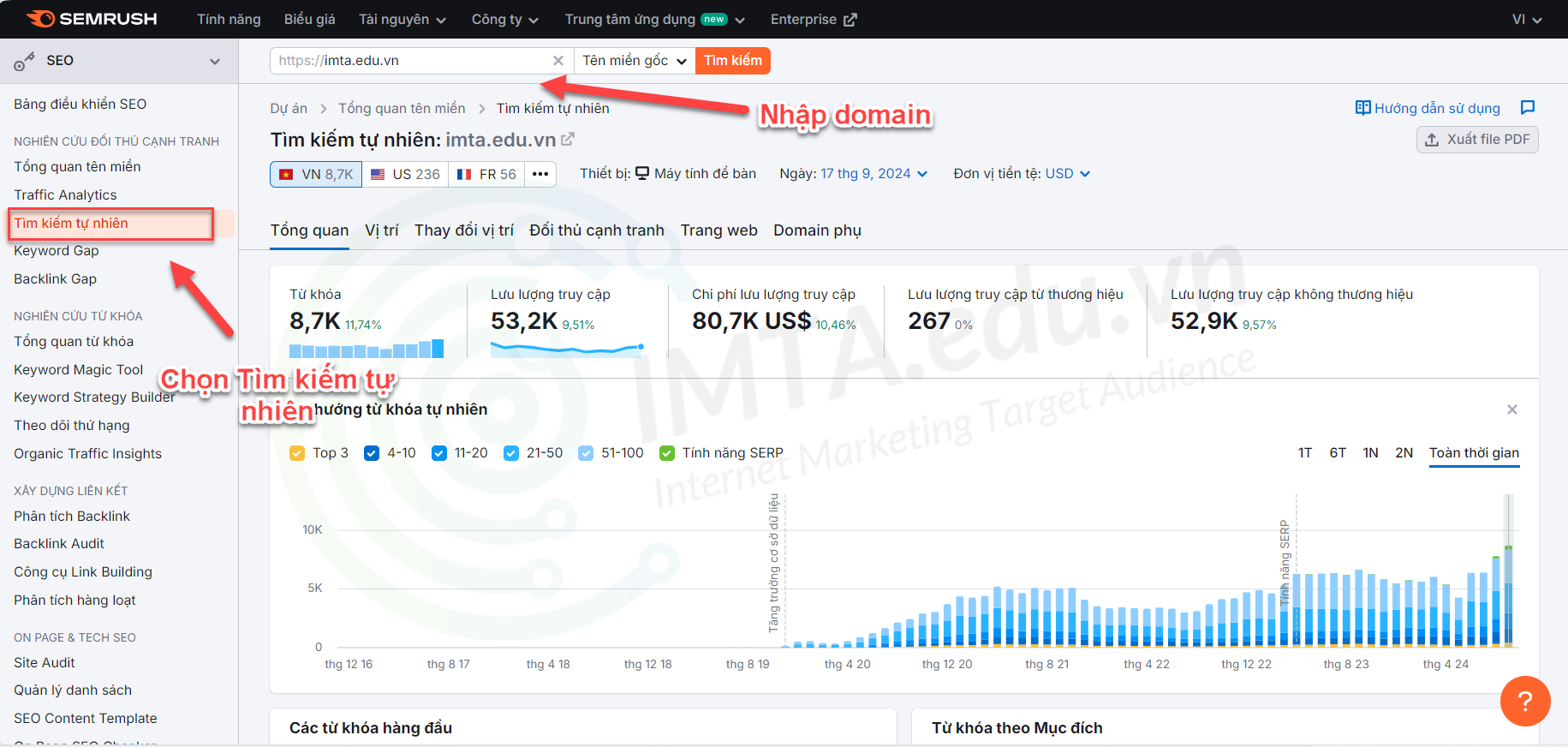Switch to the Trang web tab
Viewport: 1568px width, 747px height.
click(719, 230)
